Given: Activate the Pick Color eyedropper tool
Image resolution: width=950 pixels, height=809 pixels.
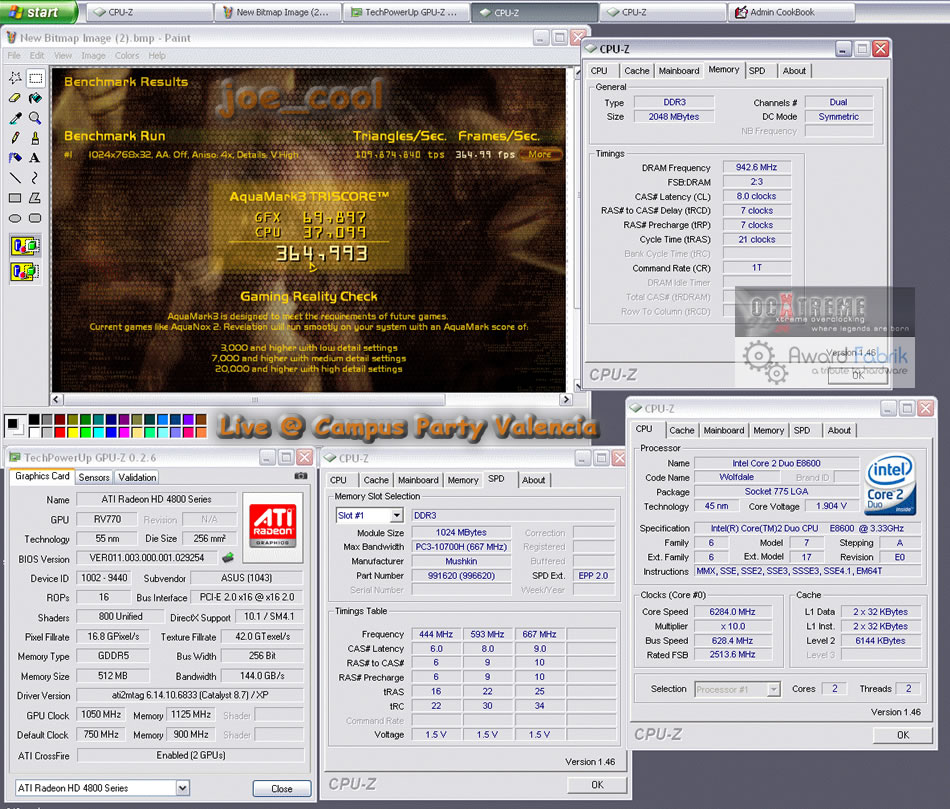Looking at the screenshot, I should (x=15, y=118).
